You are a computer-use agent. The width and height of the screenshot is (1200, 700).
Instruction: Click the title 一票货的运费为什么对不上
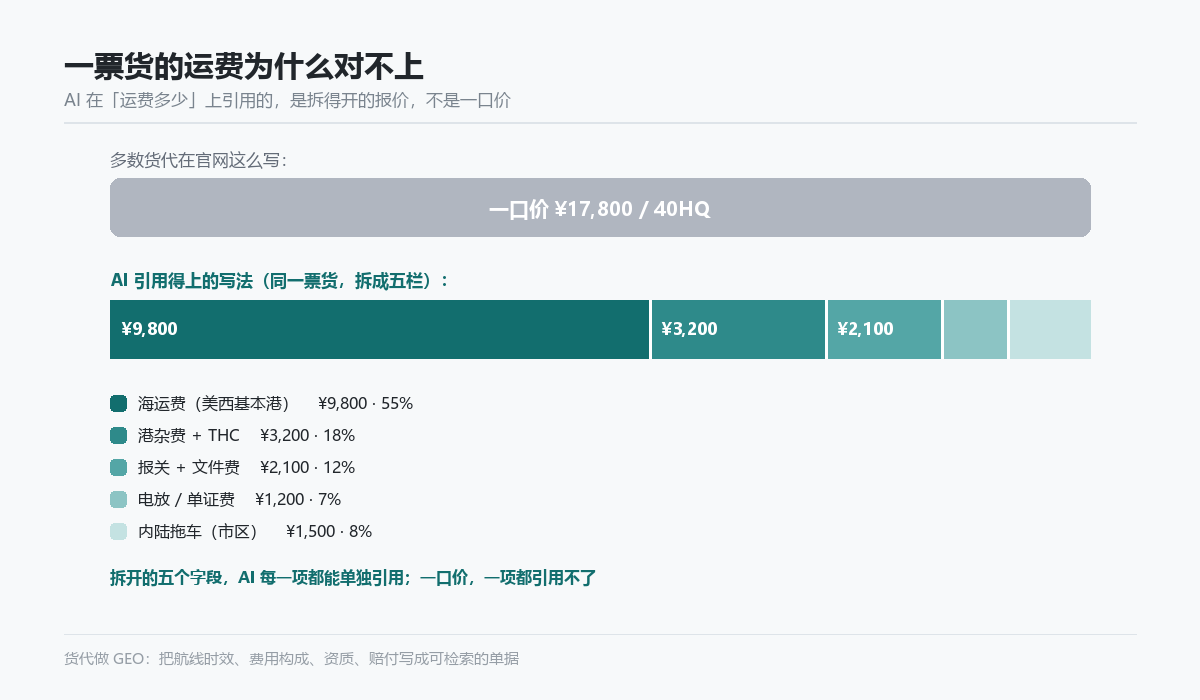tap(244, 67)
